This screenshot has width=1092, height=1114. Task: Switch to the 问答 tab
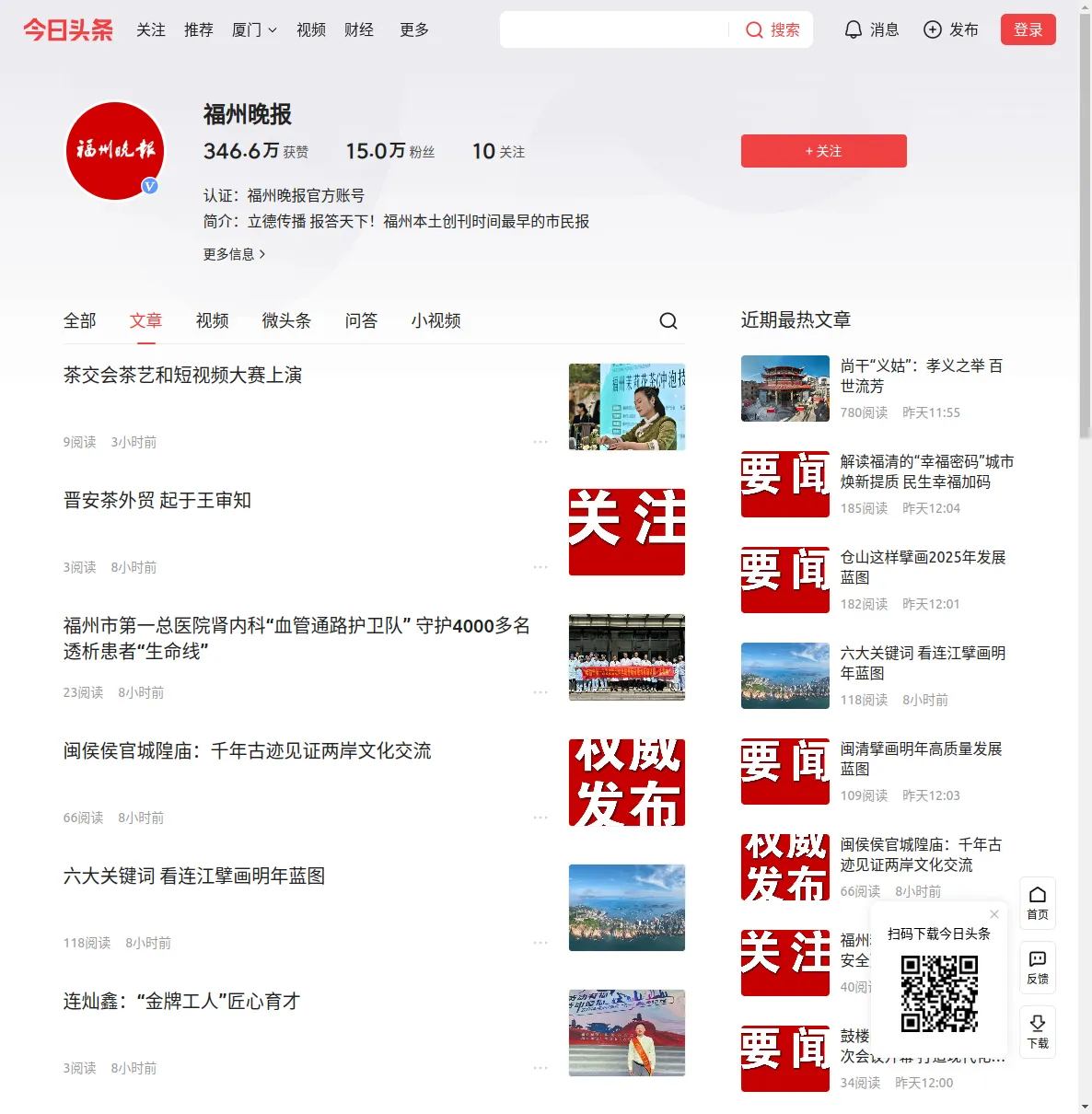(x=362, y=320)
